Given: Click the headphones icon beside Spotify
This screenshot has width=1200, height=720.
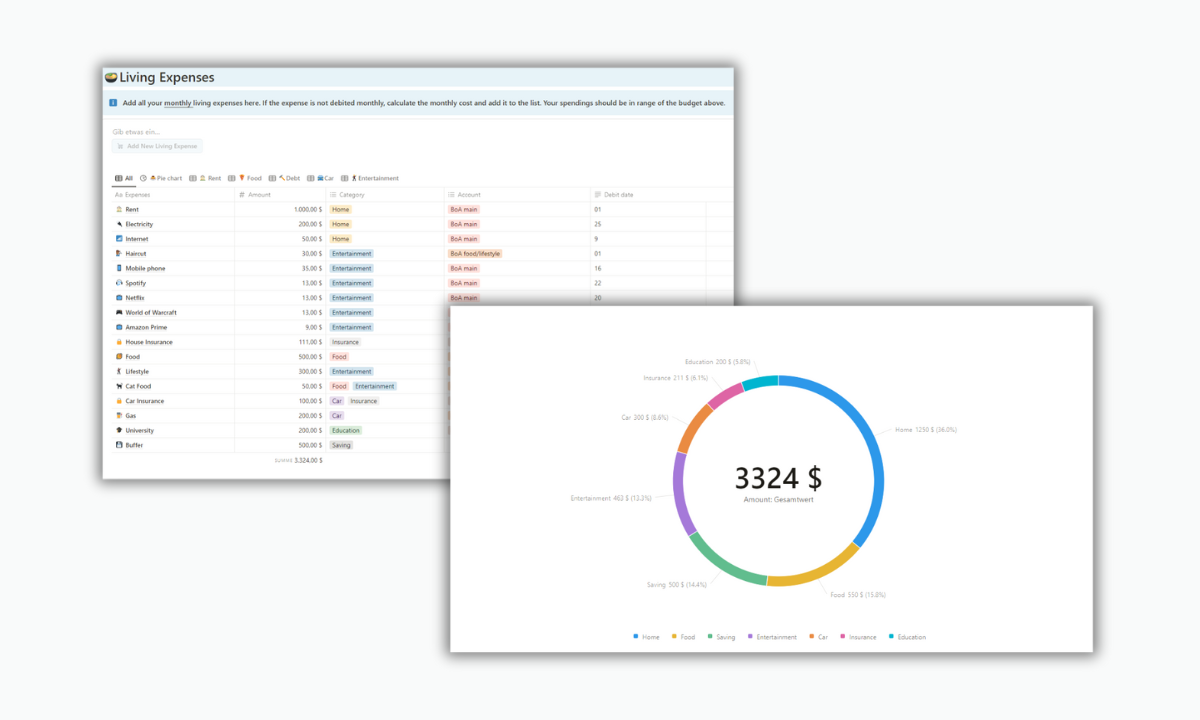Looking at the screenshot, I should (x=118, y=283).
